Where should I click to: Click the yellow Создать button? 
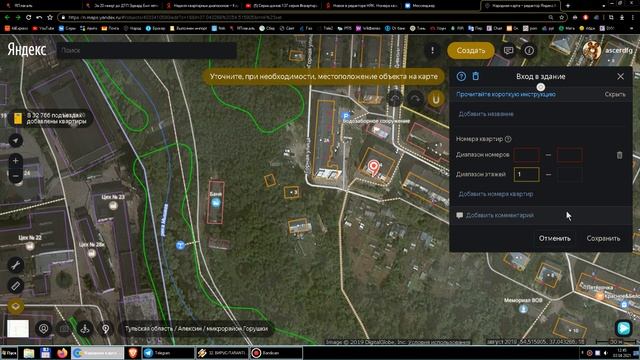click(471, 51)
